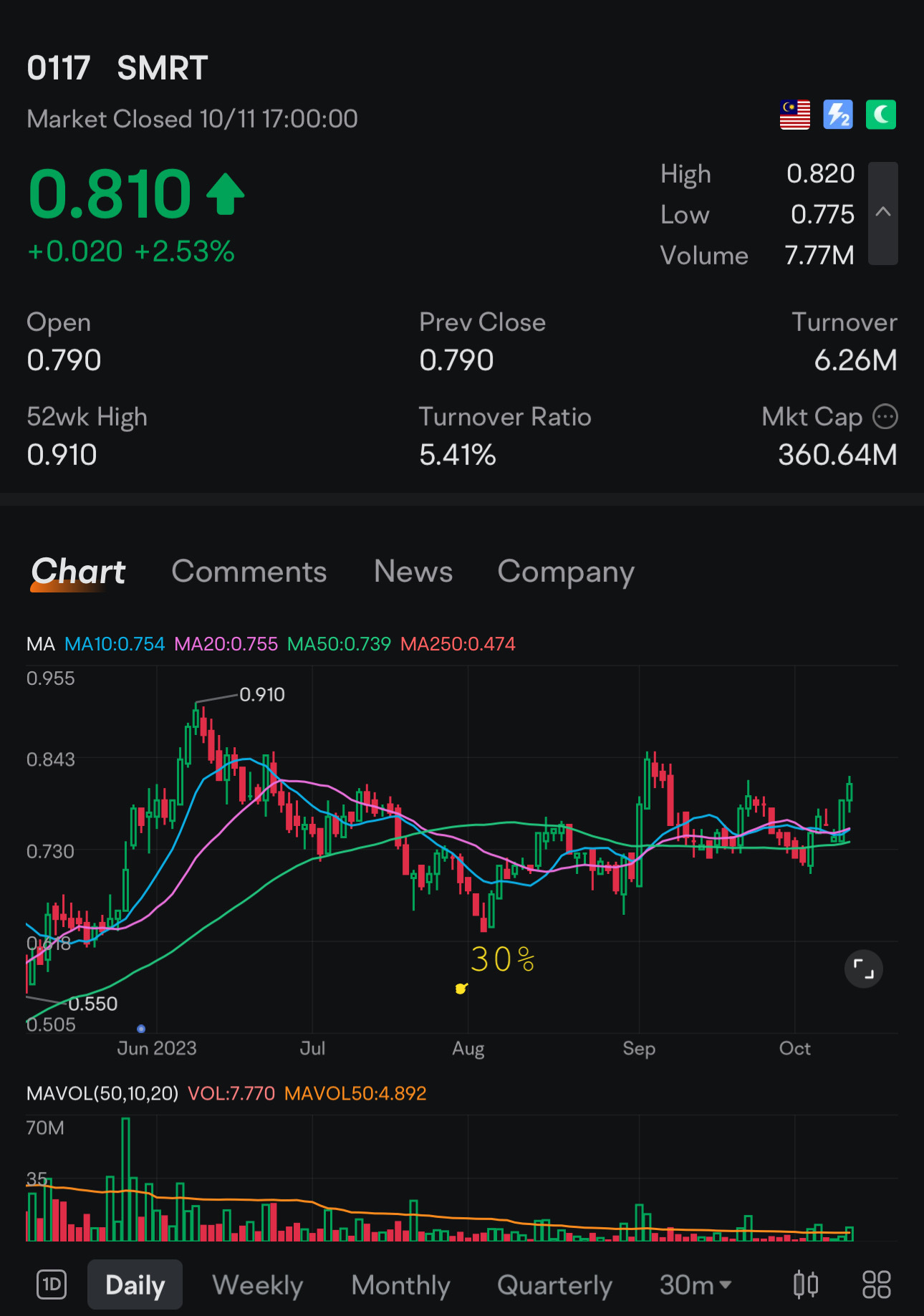924x1316 pixels.
Task: Tap the 0117 SMRT stock title
Action: point(117,69)
